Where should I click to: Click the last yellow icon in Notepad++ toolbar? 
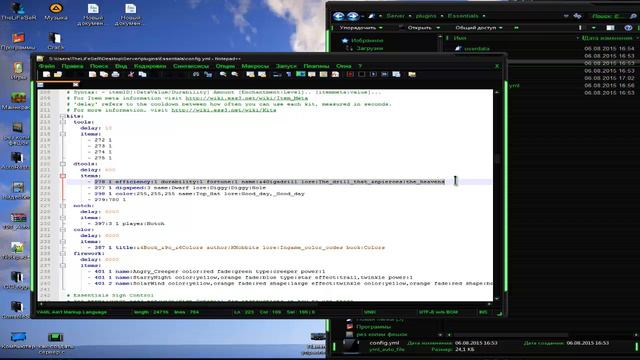point(412,74)
